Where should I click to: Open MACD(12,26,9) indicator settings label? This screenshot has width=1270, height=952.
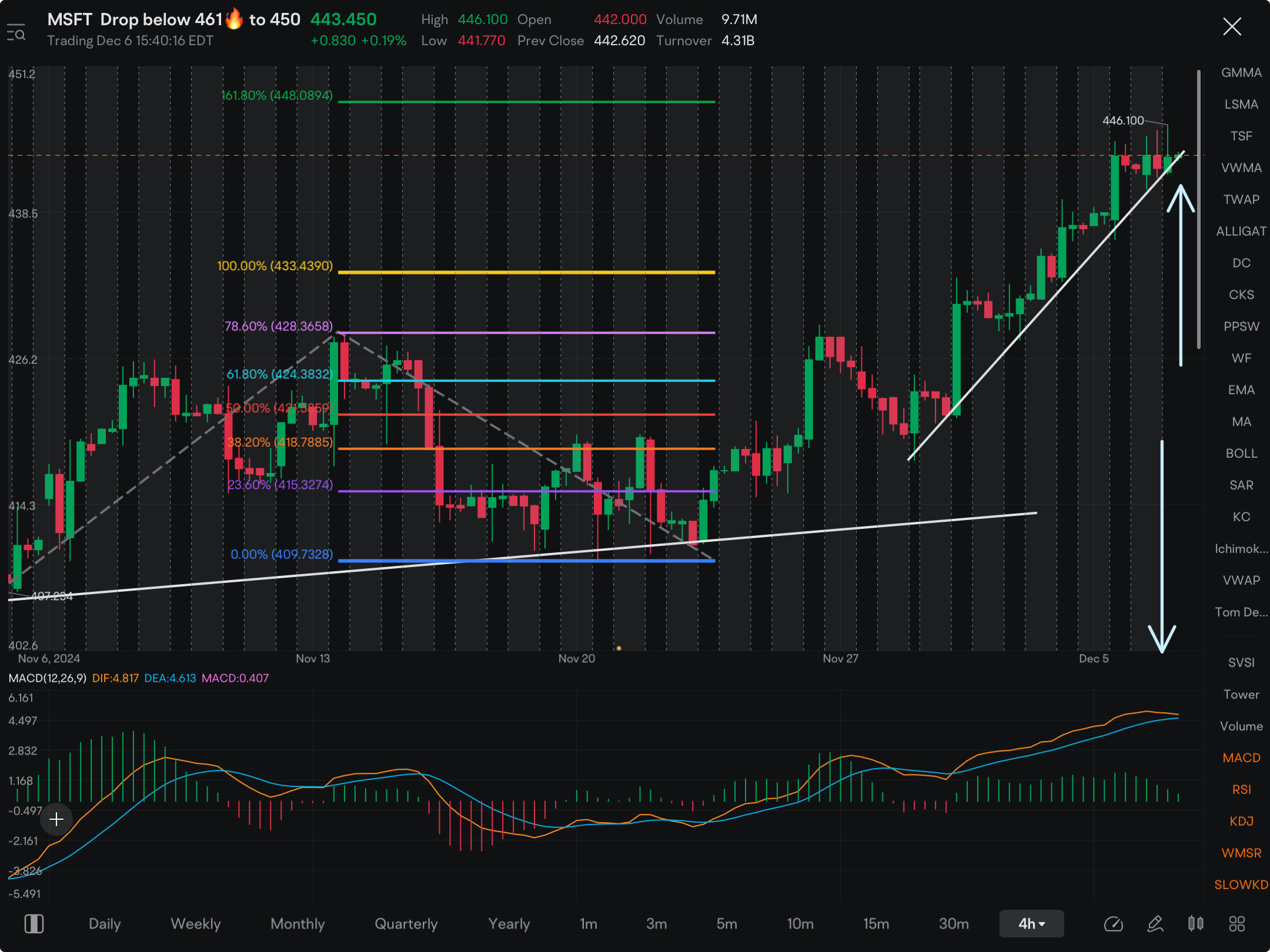[x=48, y=678]
